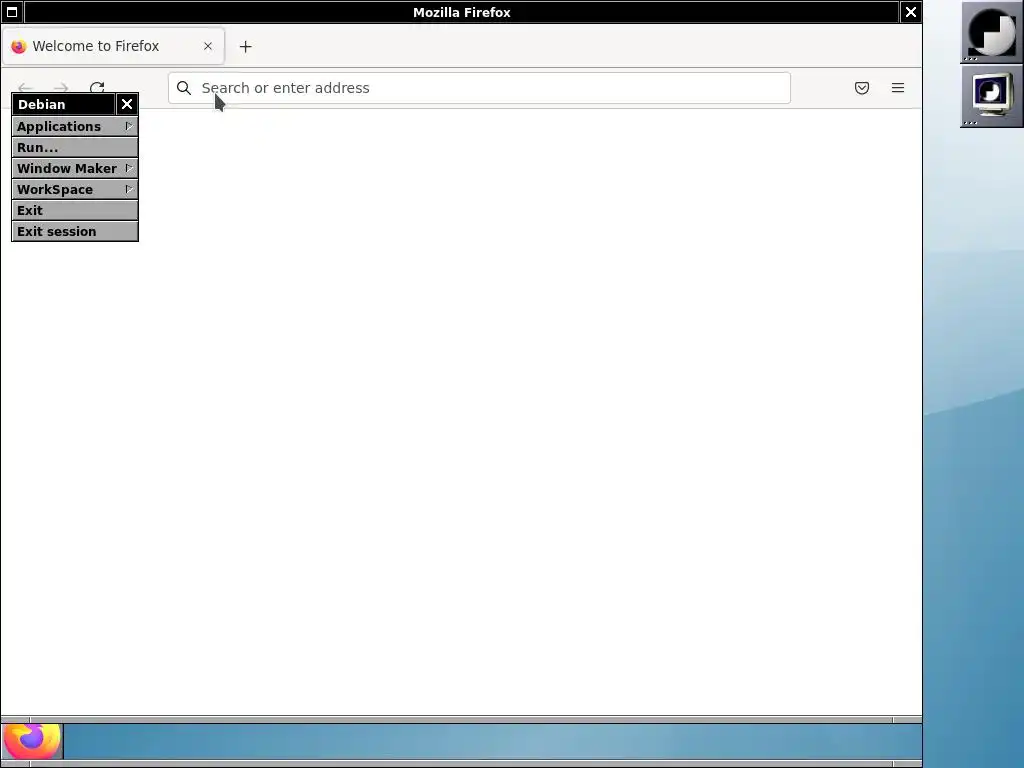Choose Run... from the Debian menu
The height and width of the screenshot is (768, 1024).
[74, 147]
